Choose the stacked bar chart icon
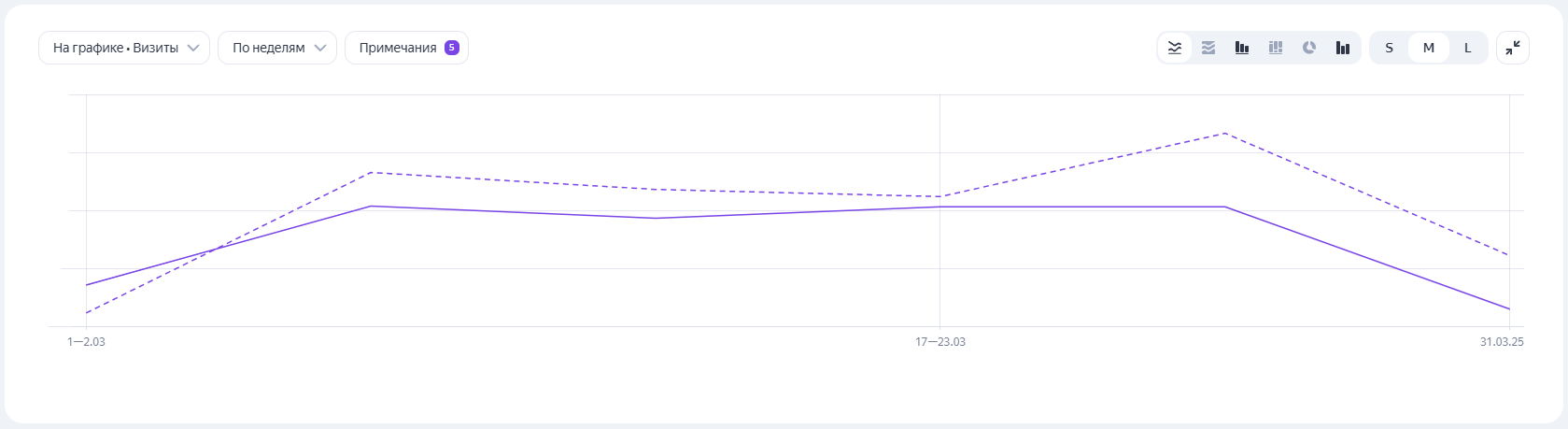 tap(1276, 48)
